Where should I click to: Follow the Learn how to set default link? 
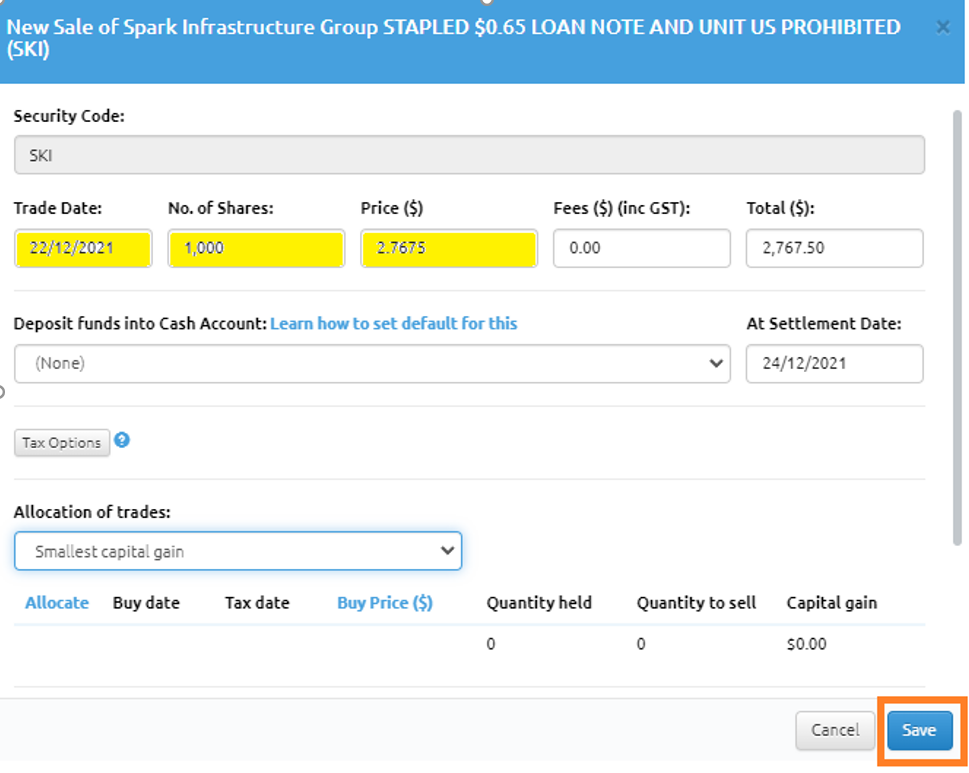(x=394, y=324)
